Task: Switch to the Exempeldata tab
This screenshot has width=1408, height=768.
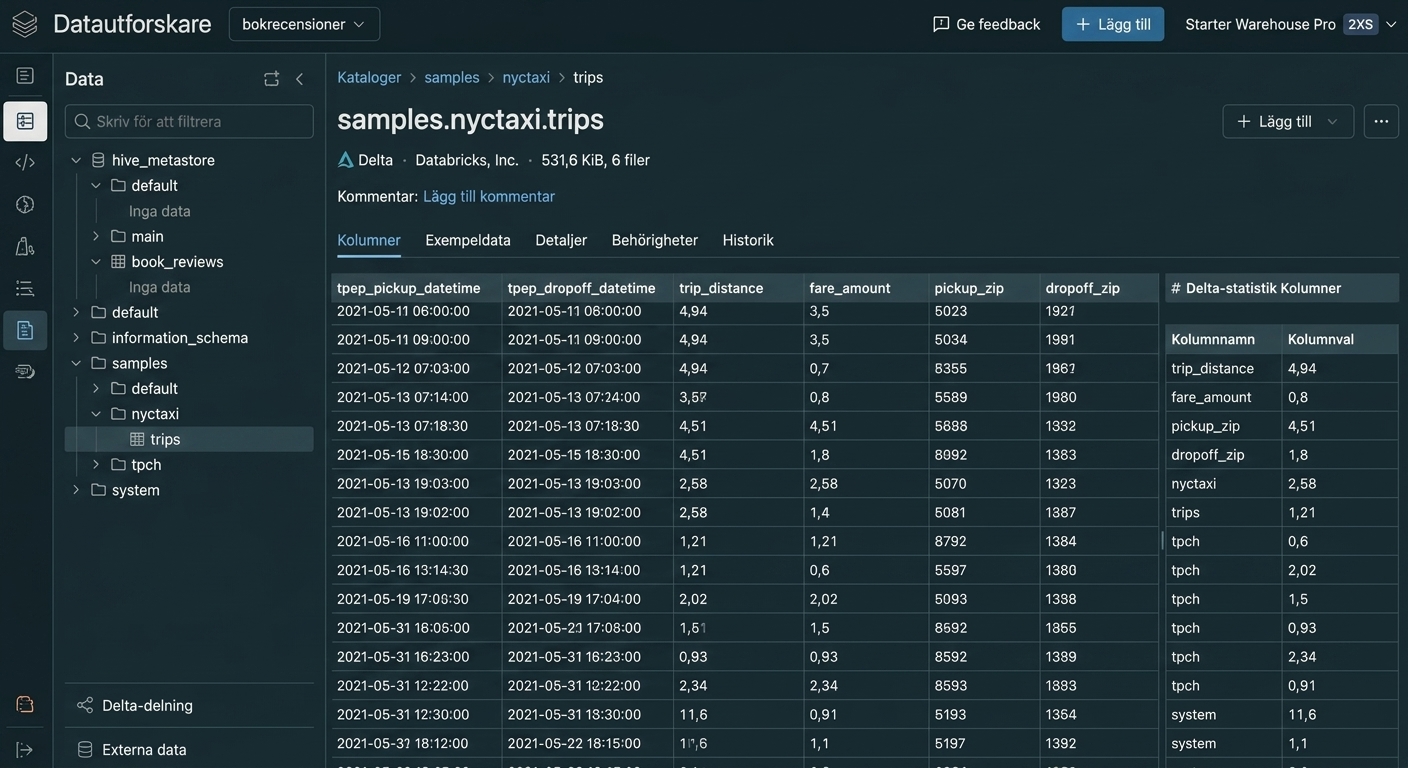Action: click(468, 240)
